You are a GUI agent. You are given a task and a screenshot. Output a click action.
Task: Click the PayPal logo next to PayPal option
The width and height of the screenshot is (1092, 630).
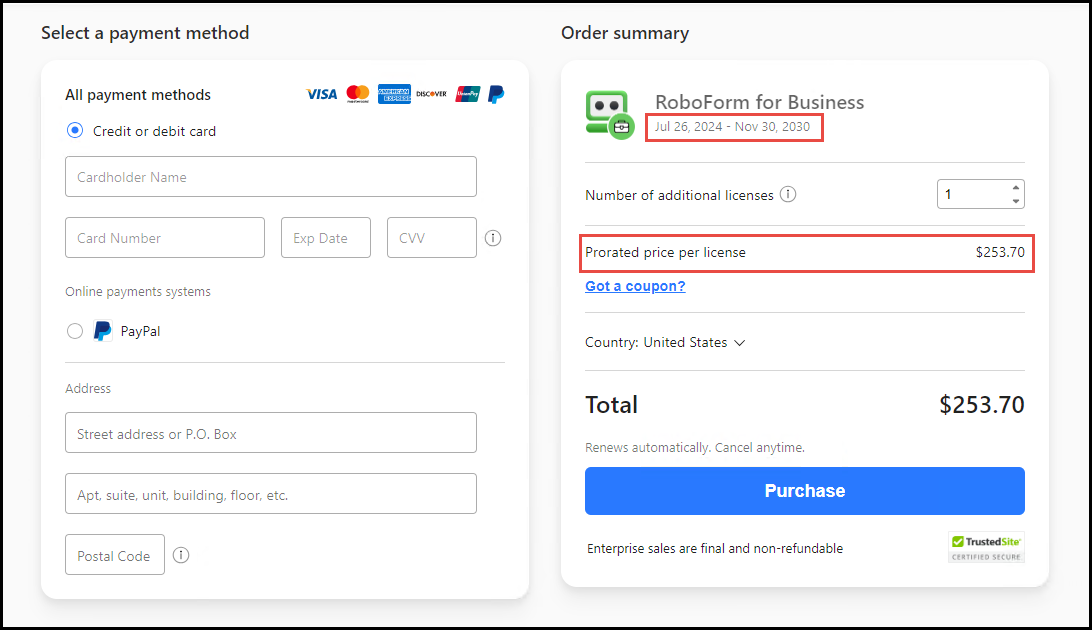pyautogui.click(x=101, y=331)
